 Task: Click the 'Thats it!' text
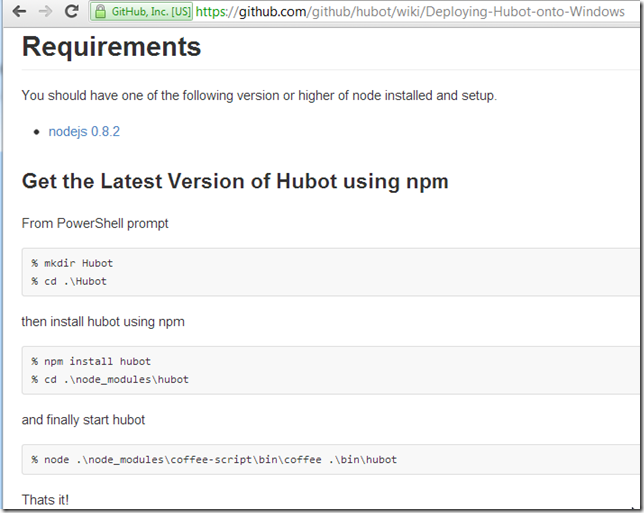point(45,499)
